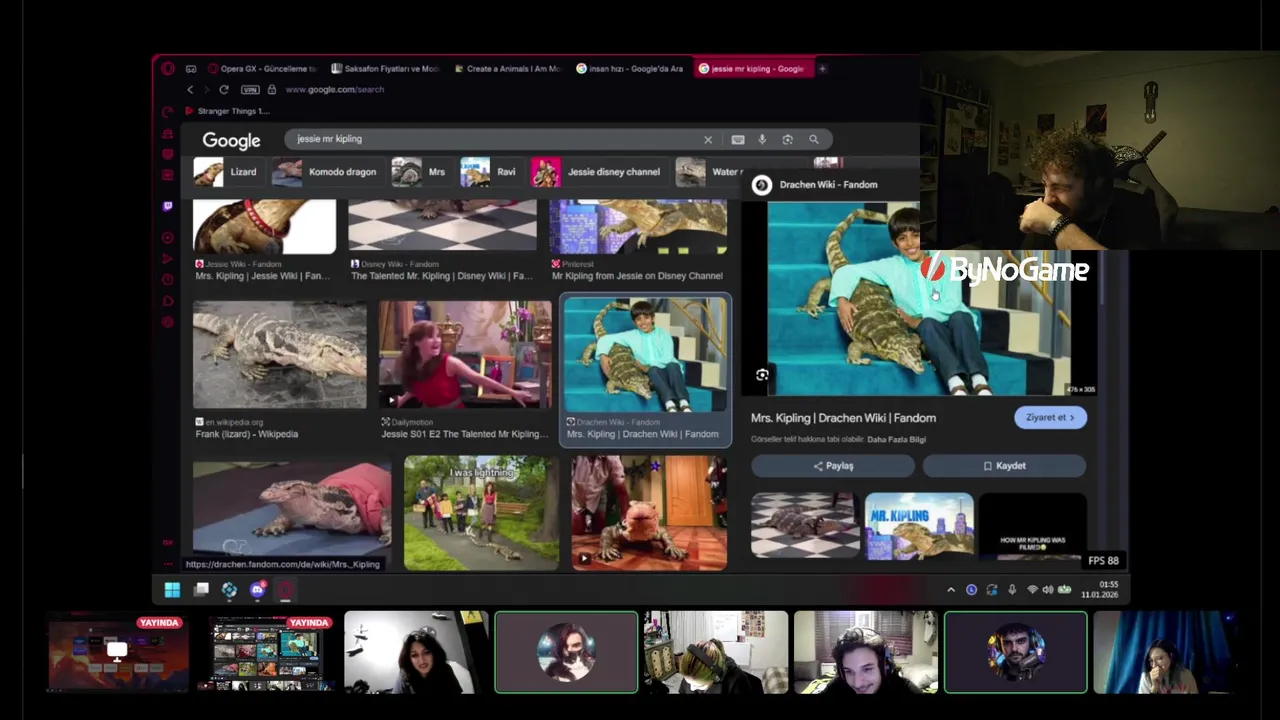Go back with the browser back arrow
This screenshot has height=720, width=1280.
[190, 90]
